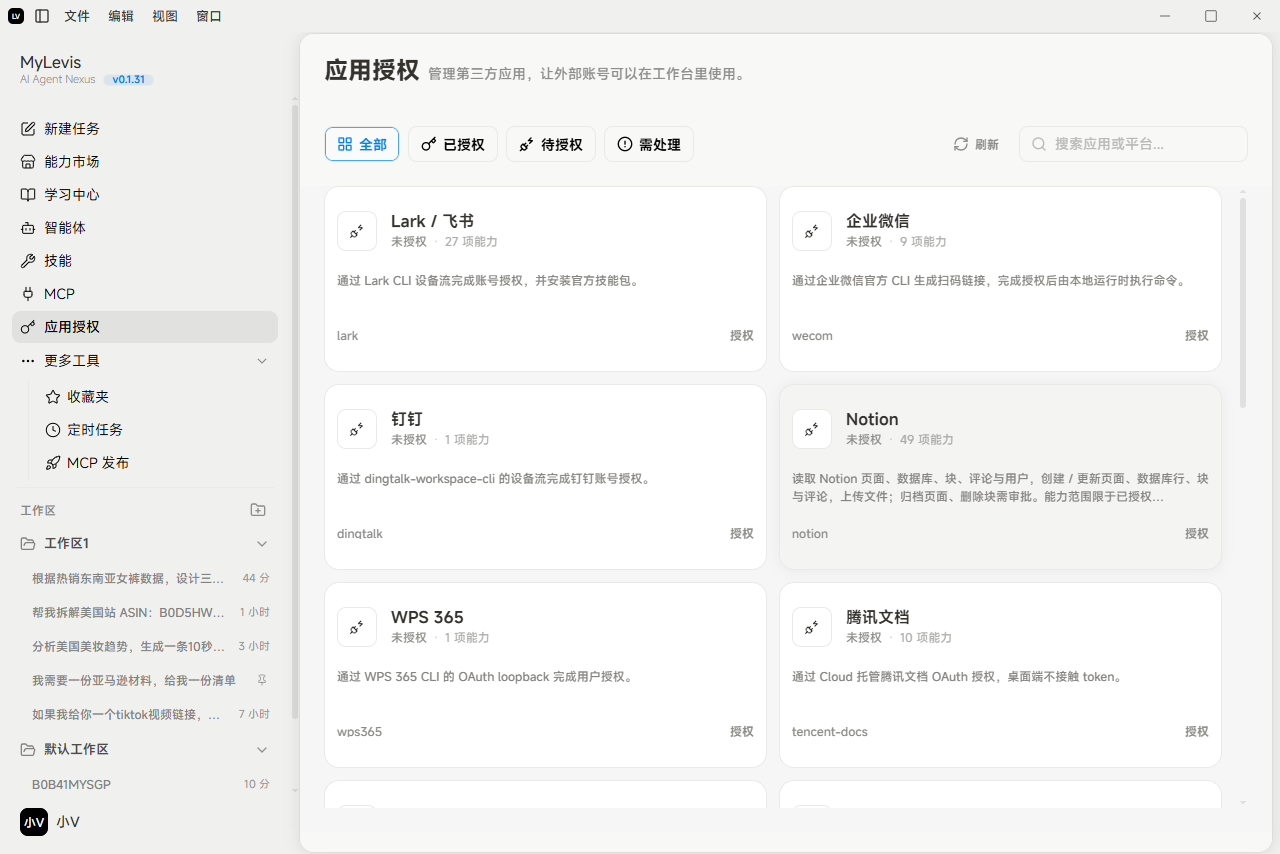Click the 企业微信 plug icon
1280x854 pixels.
point(812,231)
